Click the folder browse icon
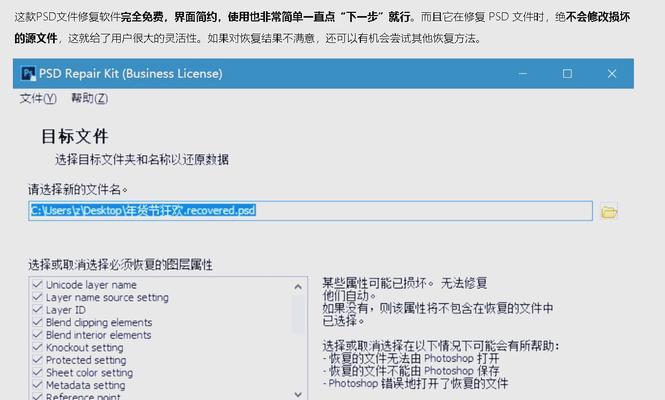Image resolution: width=665 pixels, height=400 pixels. [x=609, y=211]
